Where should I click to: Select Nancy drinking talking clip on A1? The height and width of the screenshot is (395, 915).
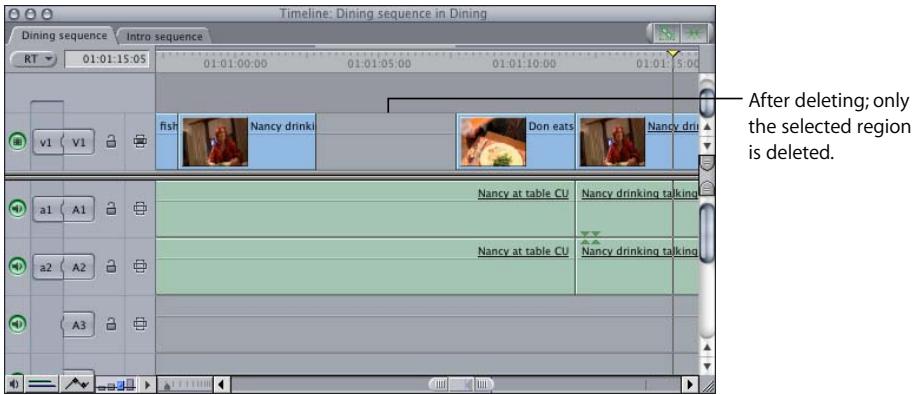tap(637, 208)
